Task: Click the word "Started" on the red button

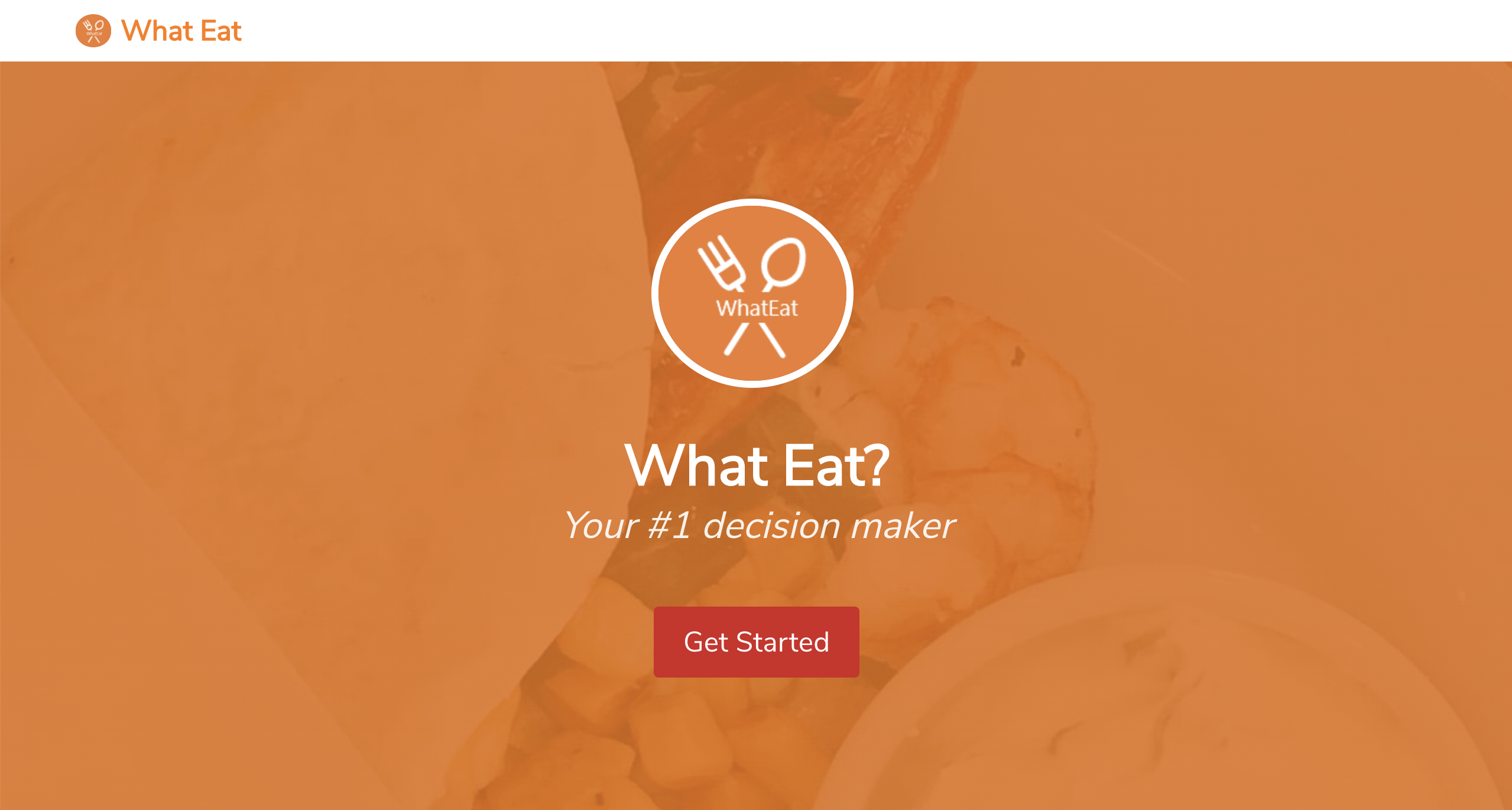Action: (x=782, y=641)
